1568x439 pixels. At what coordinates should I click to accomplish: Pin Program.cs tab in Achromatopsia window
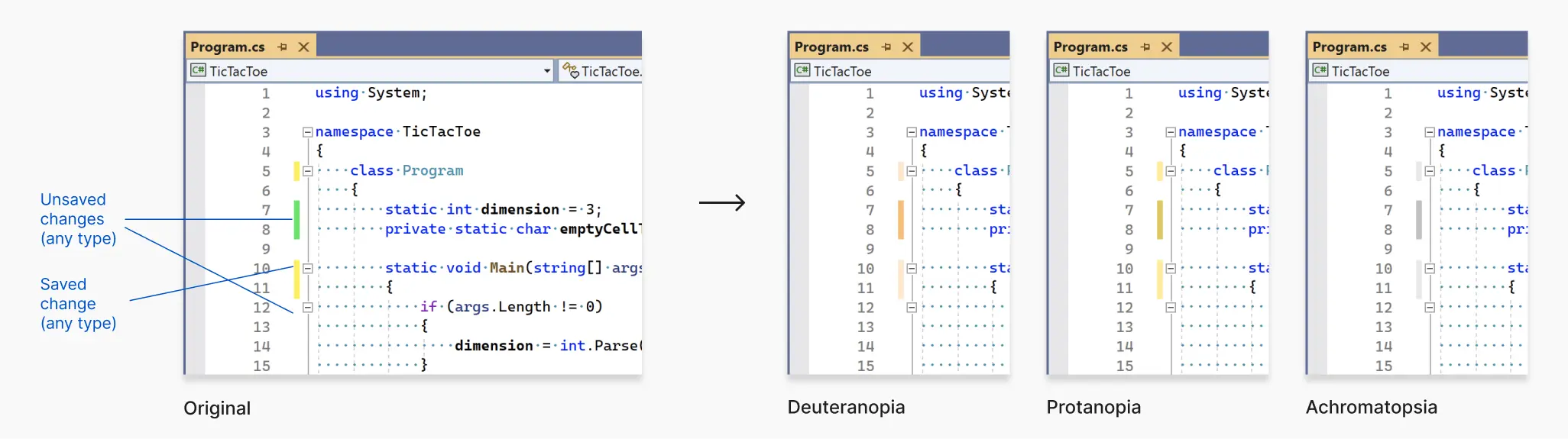tap(1404, 47)
